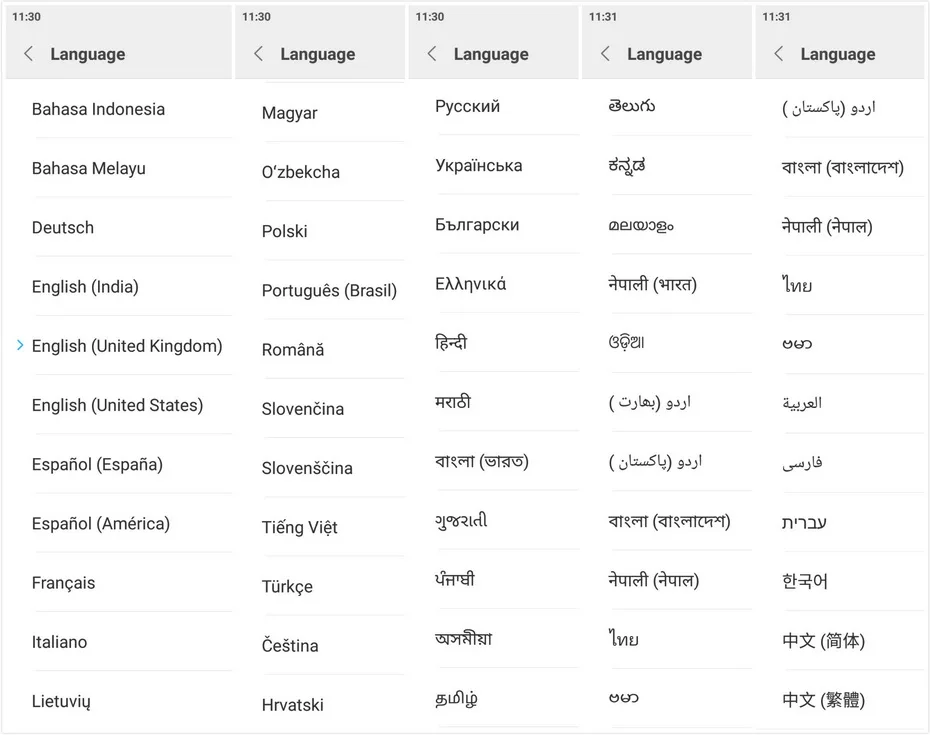Select English (United States)
Screen dimensions: 930x735
click(x=117, y=406)
